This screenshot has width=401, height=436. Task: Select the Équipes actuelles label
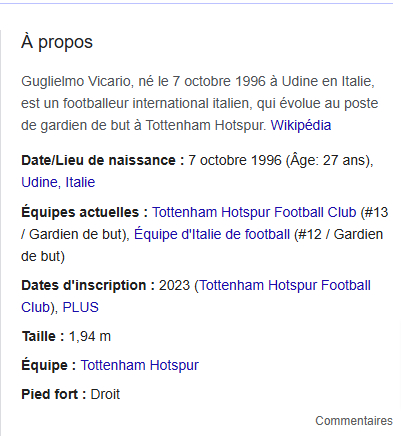85,212
